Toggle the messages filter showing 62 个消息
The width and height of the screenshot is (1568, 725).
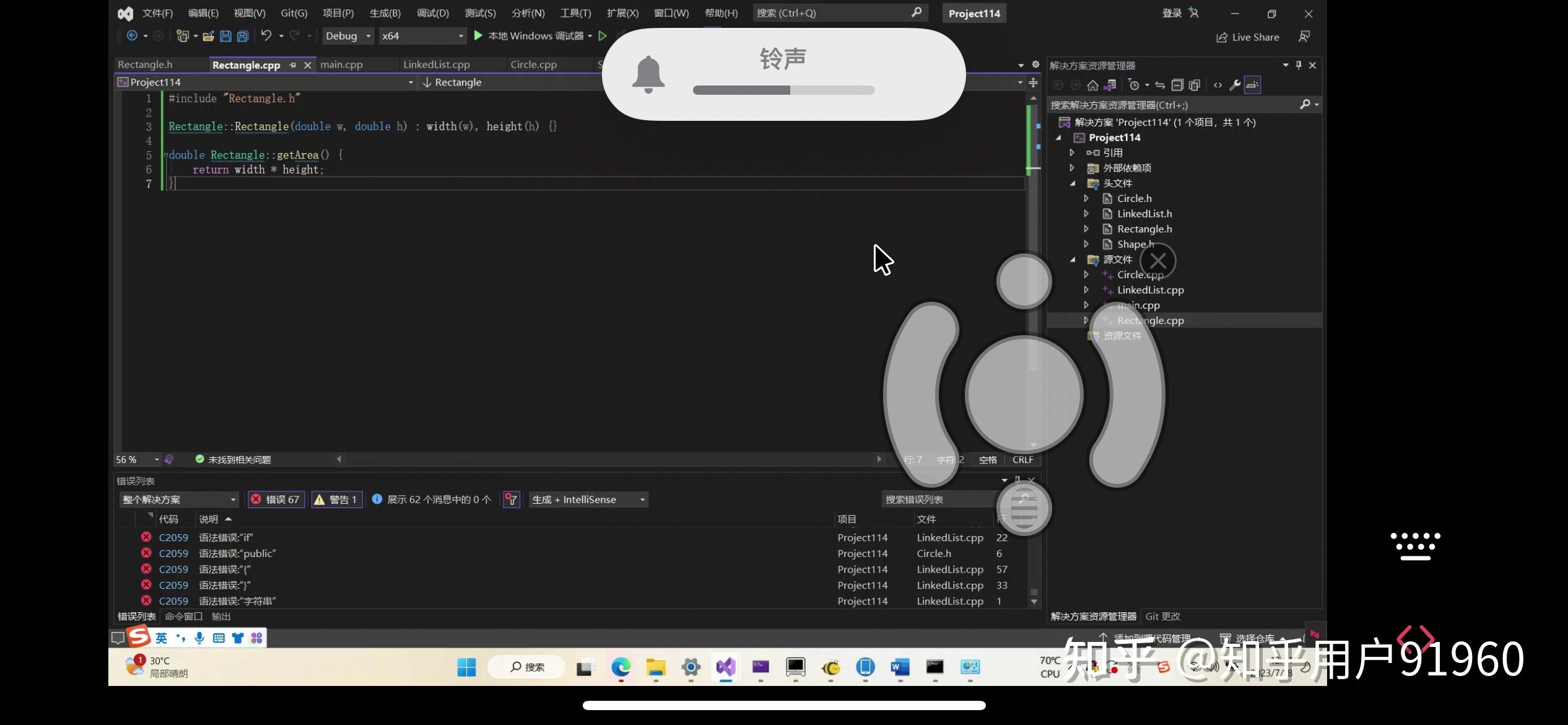(433, 499)
